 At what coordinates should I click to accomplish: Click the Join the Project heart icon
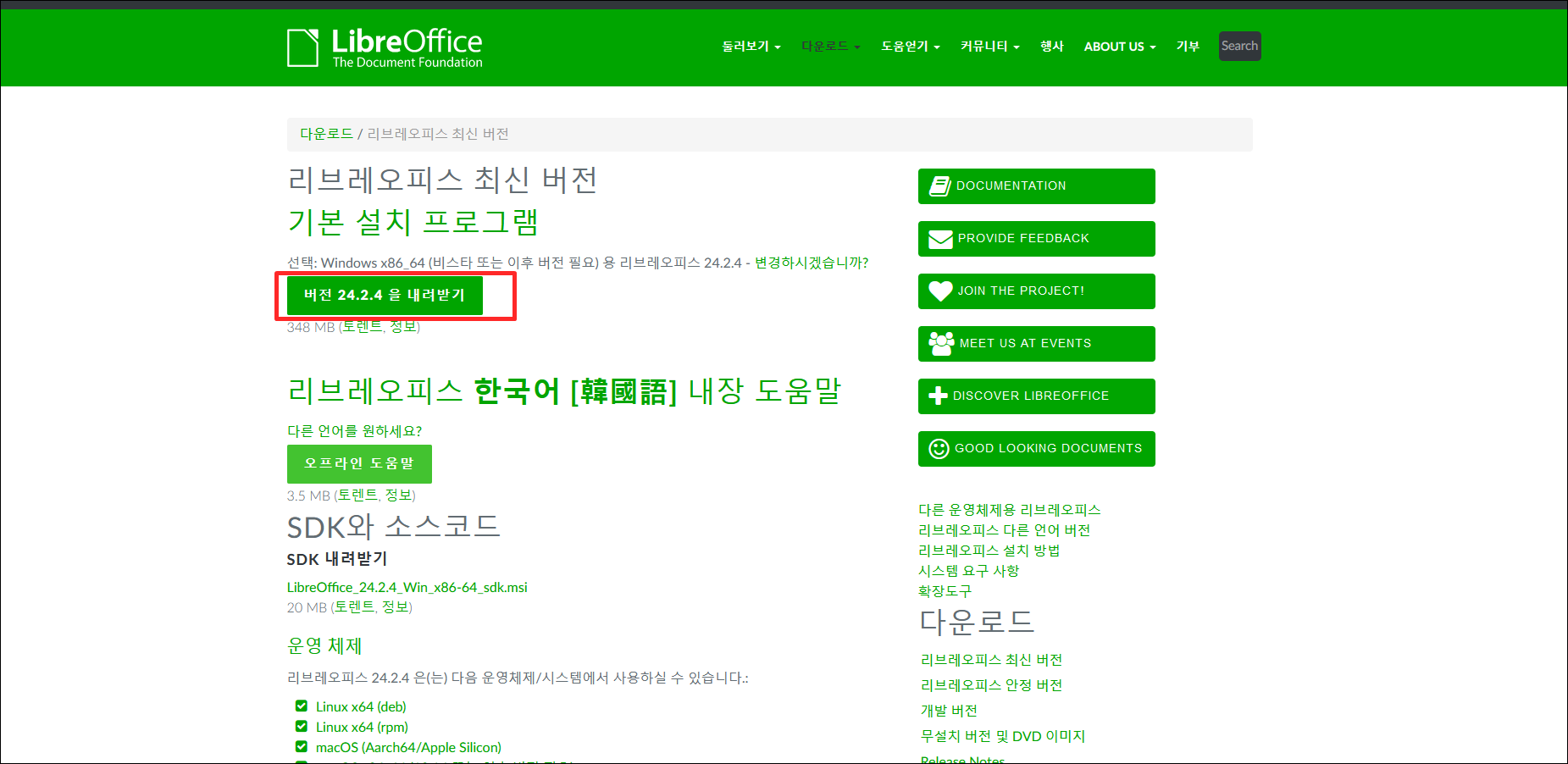[x=940, y=291]
